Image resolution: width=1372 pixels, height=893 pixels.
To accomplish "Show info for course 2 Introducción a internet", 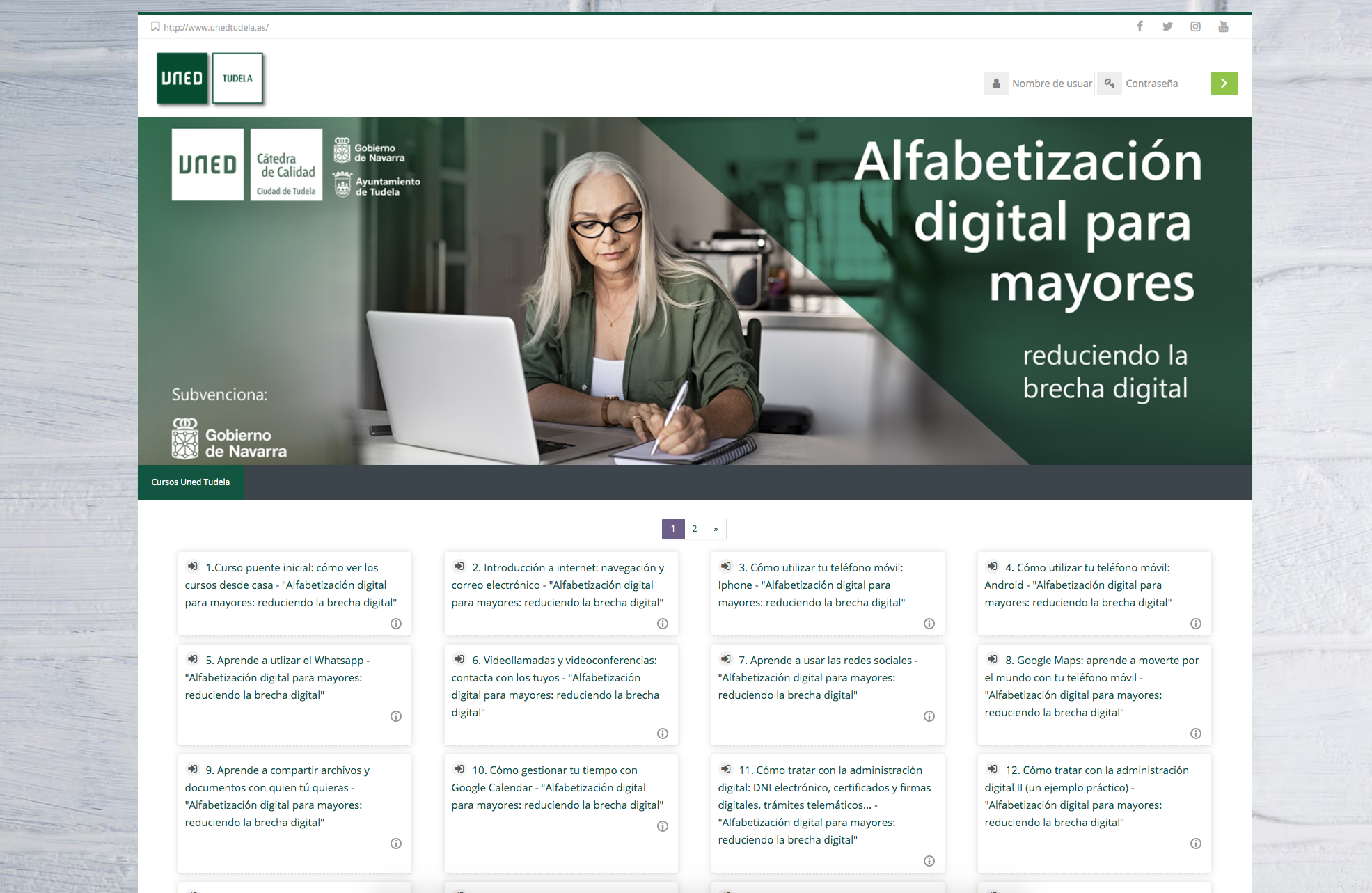I will tap(663, 624).
